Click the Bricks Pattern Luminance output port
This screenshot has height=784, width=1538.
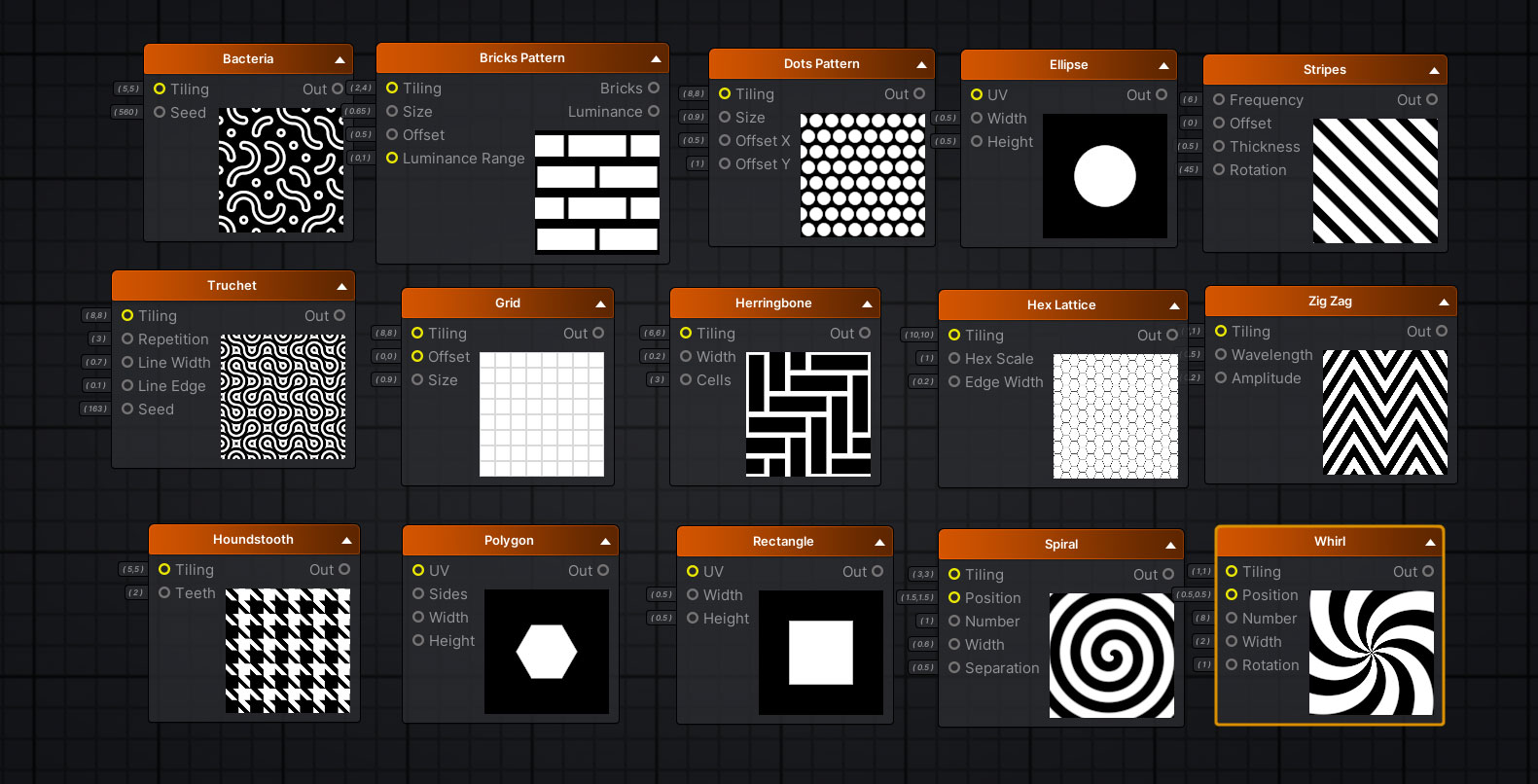point(654,111)
